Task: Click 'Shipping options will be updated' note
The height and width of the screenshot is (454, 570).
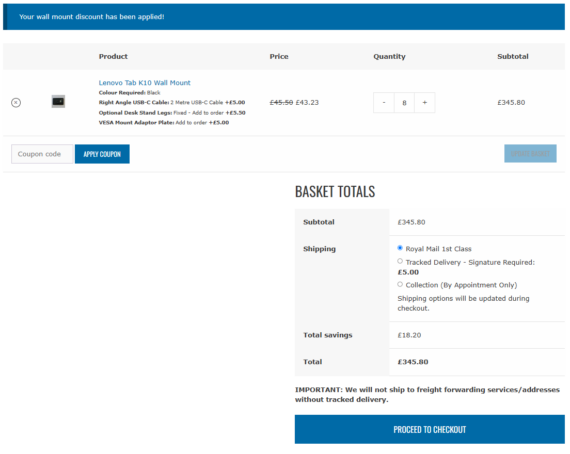Action: 463,303
